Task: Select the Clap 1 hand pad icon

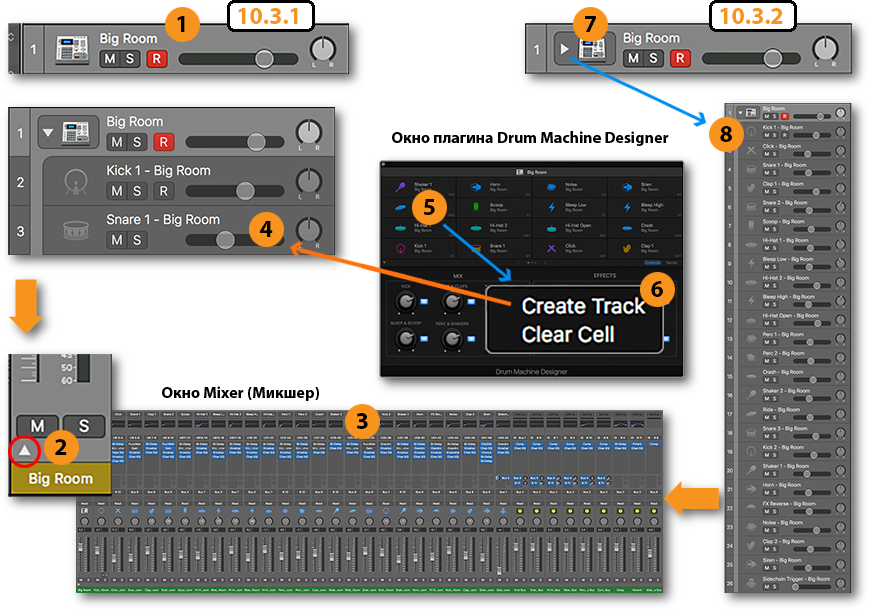Action: tap(627, 248)
